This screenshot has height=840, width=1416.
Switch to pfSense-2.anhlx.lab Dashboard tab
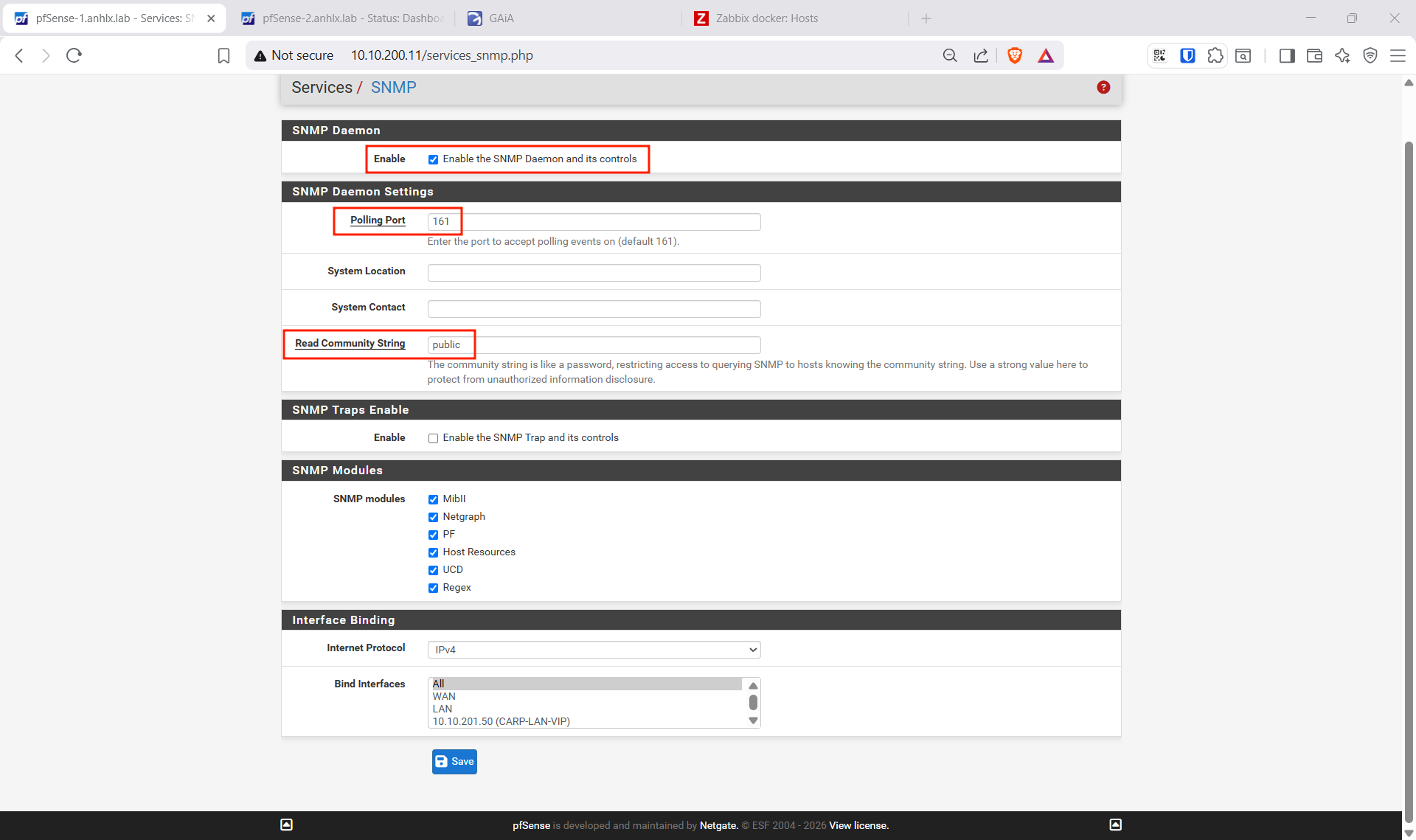coord(343,18)
